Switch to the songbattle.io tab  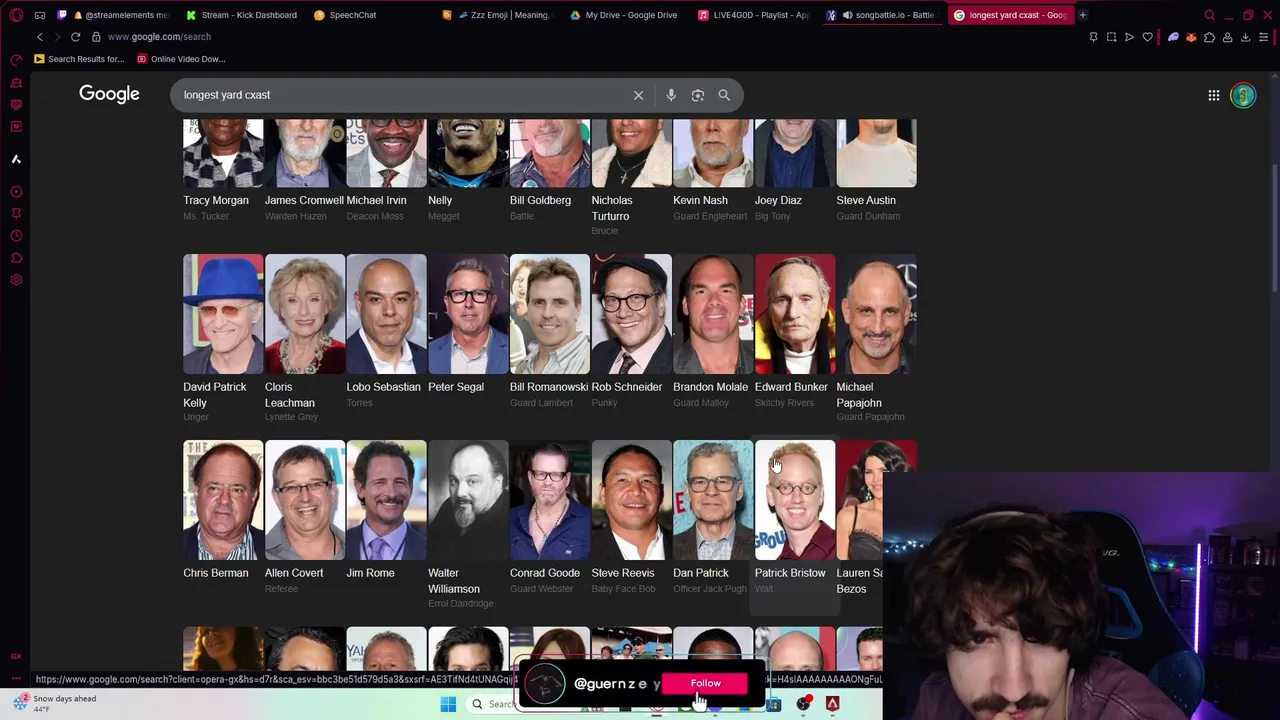[881, 15]
